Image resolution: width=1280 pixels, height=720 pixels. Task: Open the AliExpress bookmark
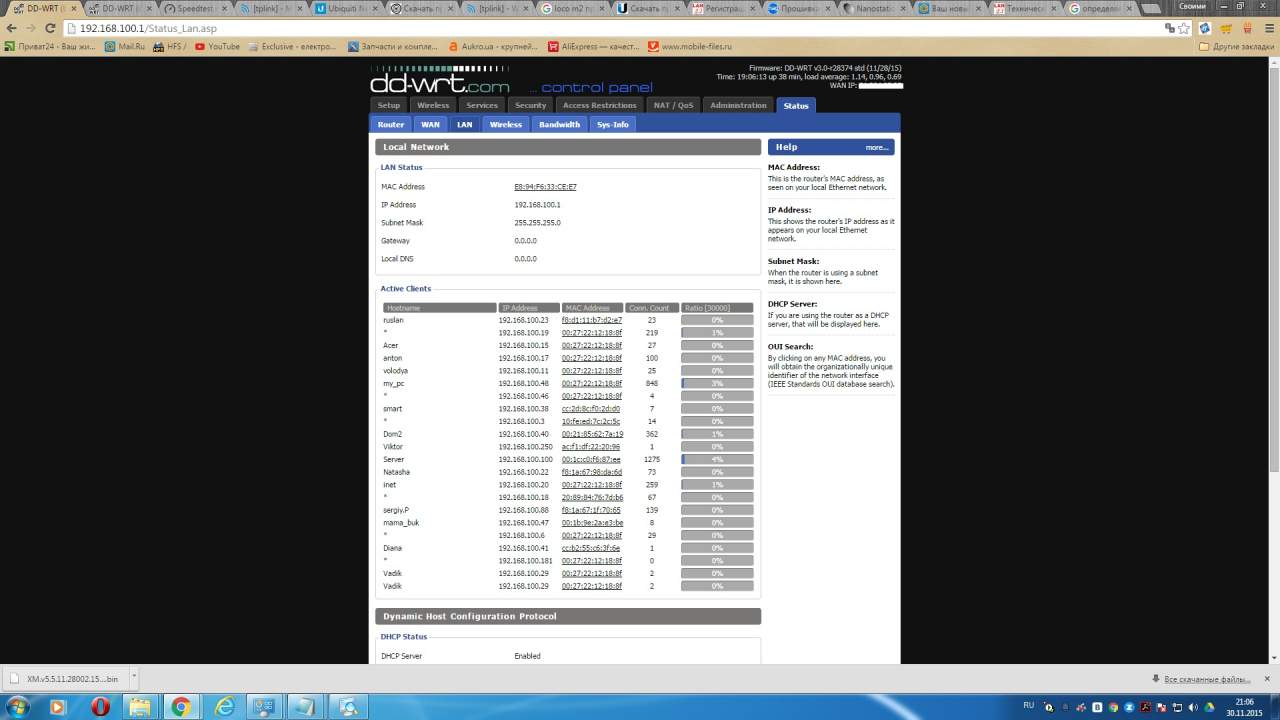click(592, 46)
